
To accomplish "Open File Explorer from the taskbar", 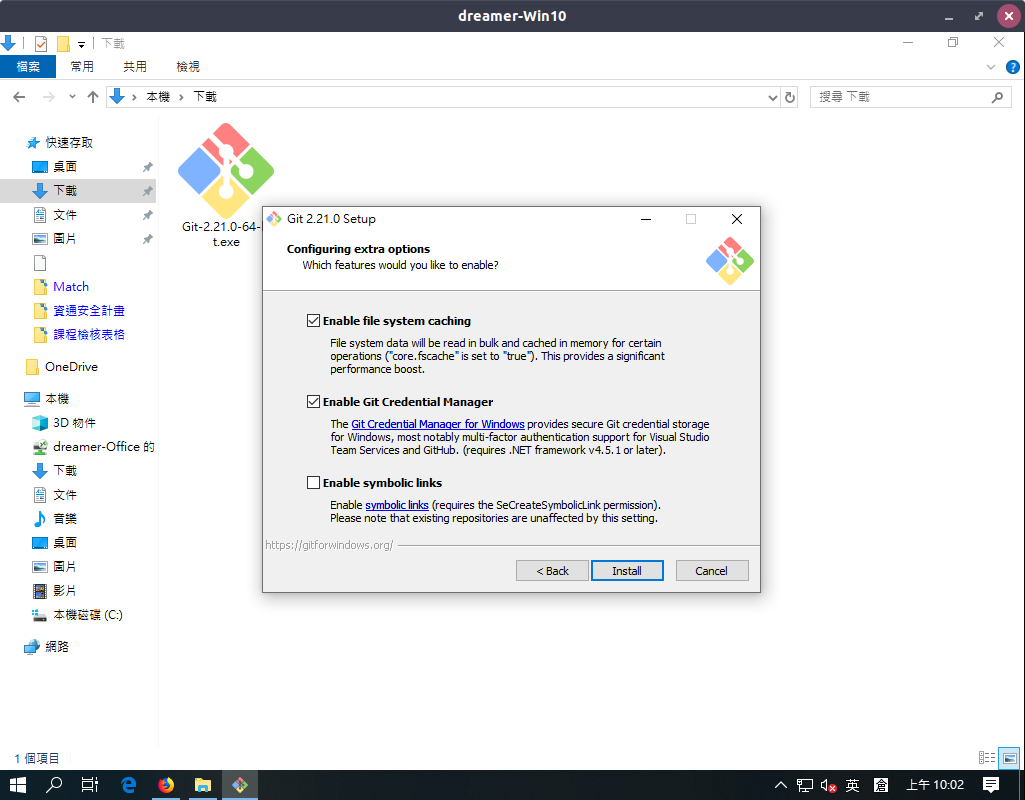I will (203, 785).
